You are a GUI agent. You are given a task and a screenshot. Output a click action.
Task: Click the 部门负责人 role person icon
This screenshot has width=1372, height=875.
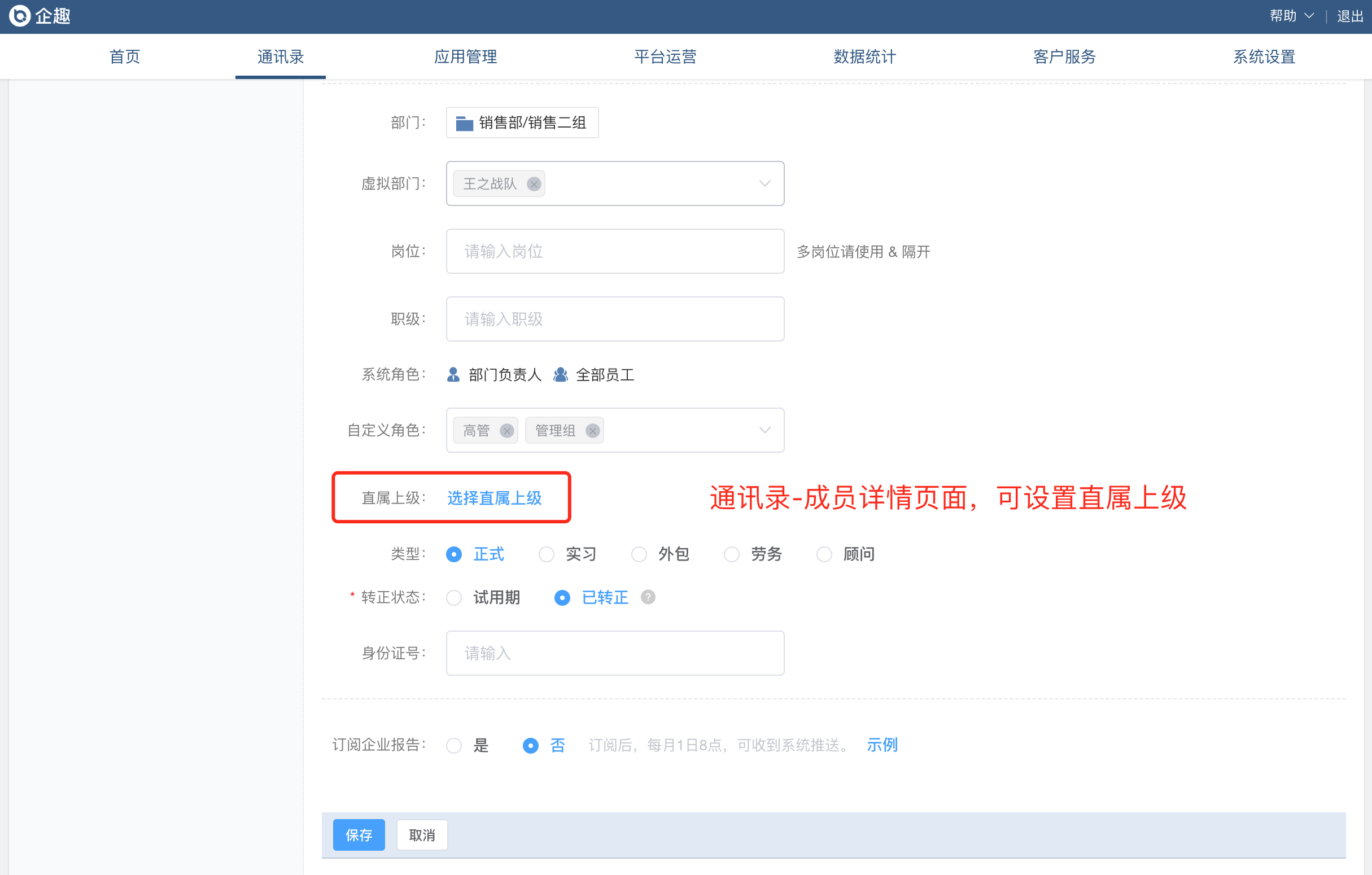tap(453, 374)
